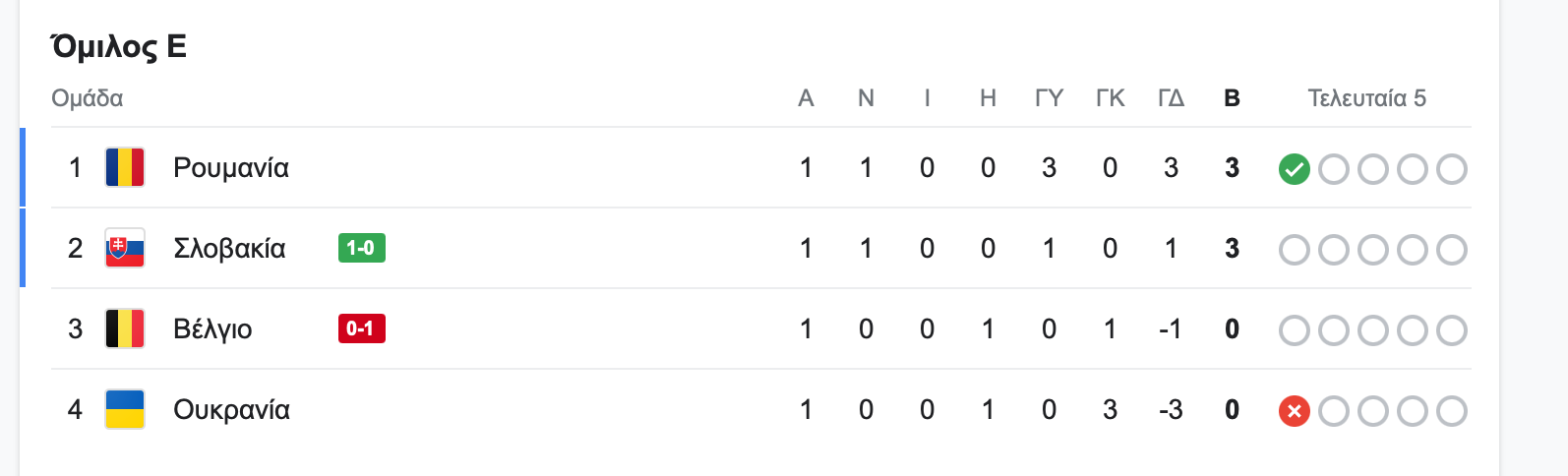Click the green 1-0 score badge
Screen dimensions: 1568x476
(x=361, y=248)
